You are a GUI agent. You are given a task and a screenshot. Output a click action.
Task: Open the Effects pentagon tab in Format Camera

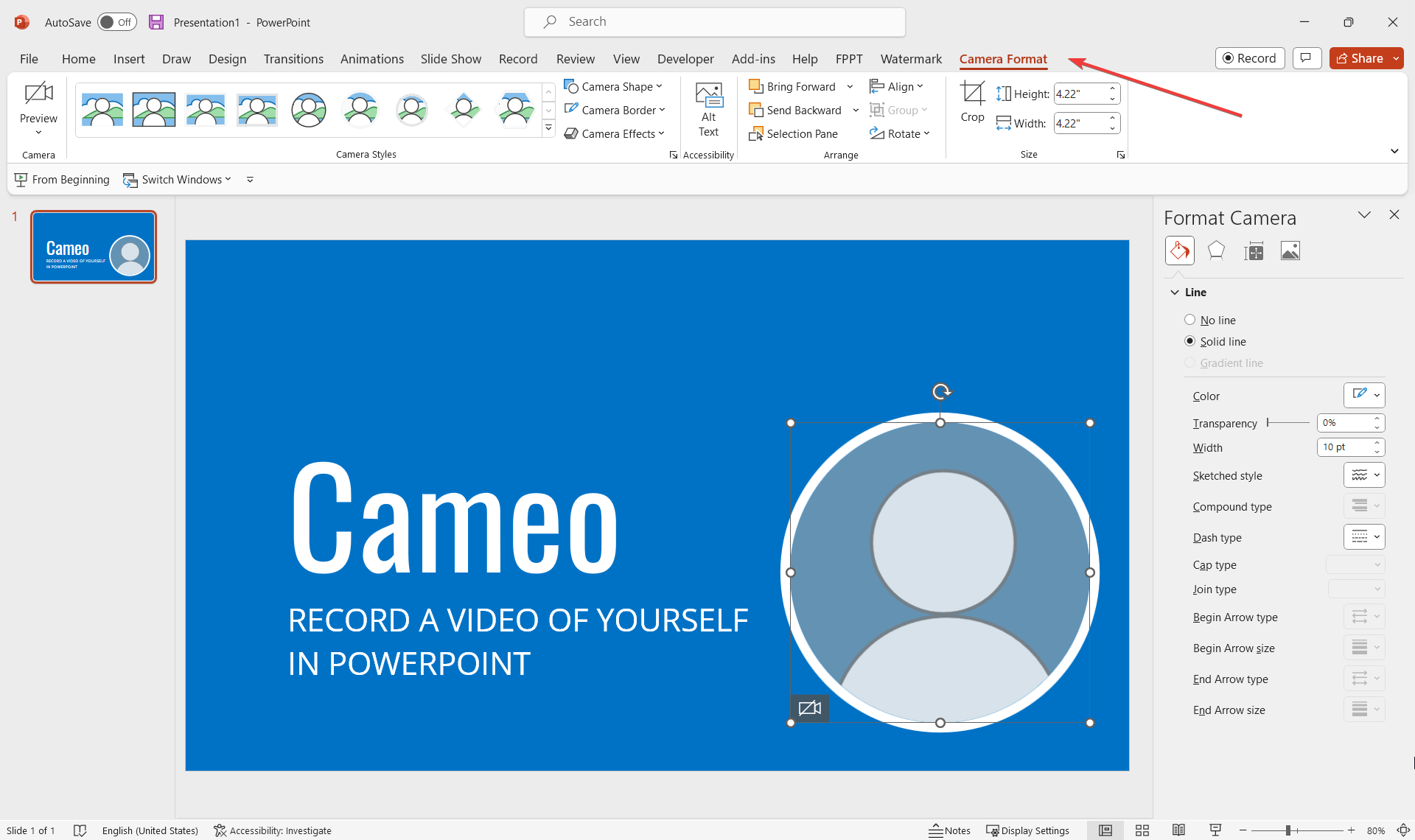click(x=1216, y=251)
